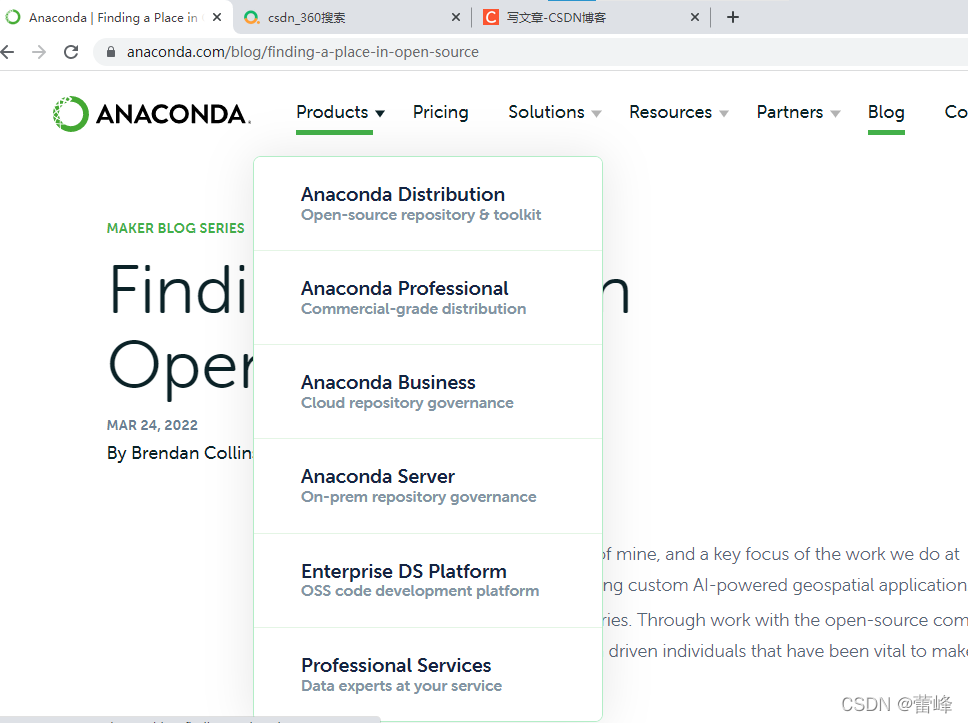Image resolution: width=968 pixels, height=723 pixels.
Task: Click the By Brendan Collins author text
Action: [x=180, y=453]
